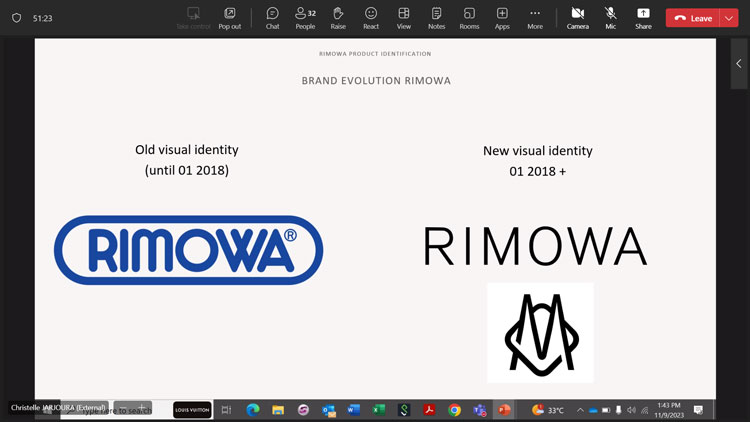Raise your hand in the meeting

click(x=338, y=17)
